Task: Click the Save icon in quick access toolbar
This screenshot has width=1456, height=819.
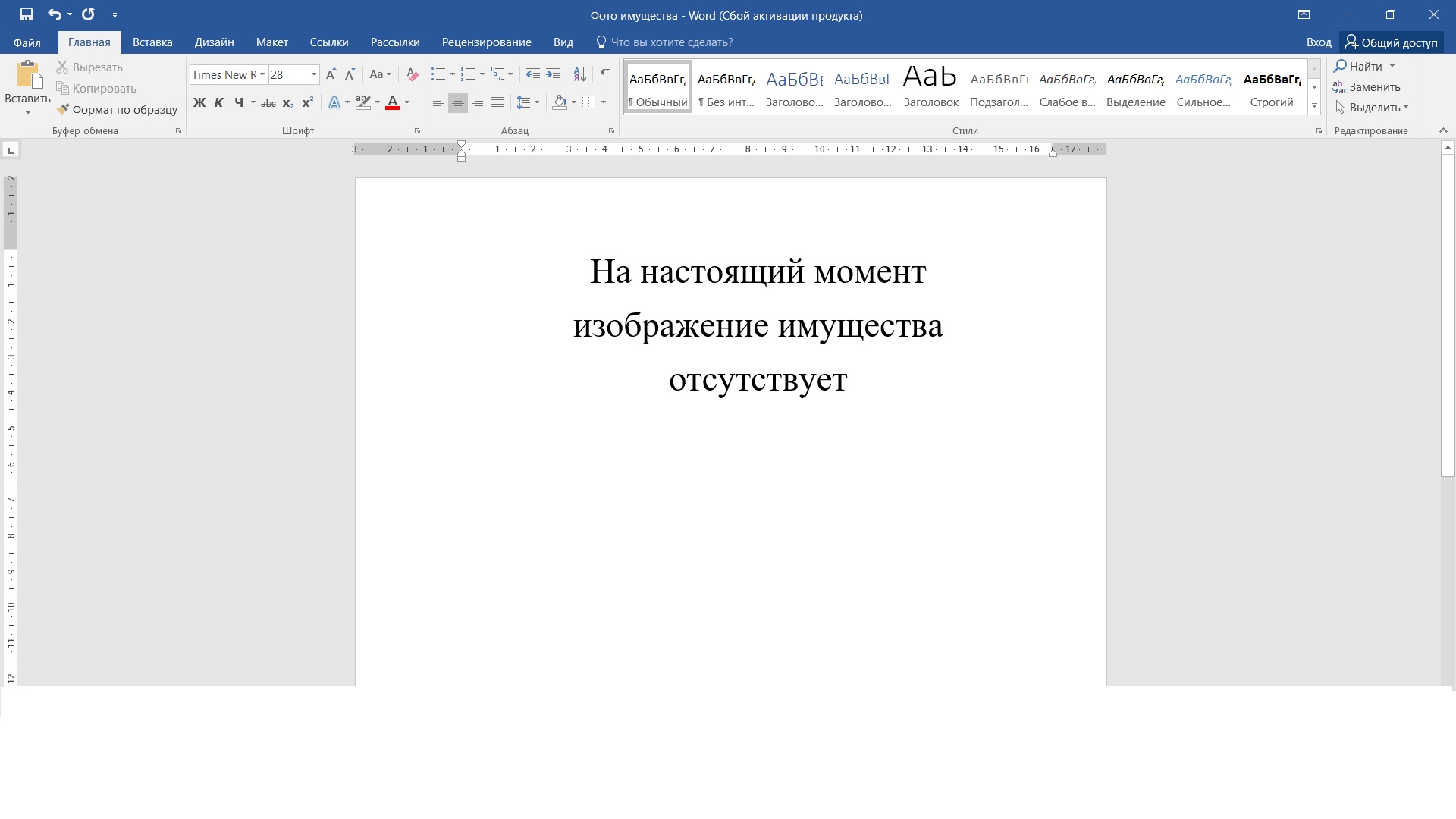Action: tap(27, 14)
